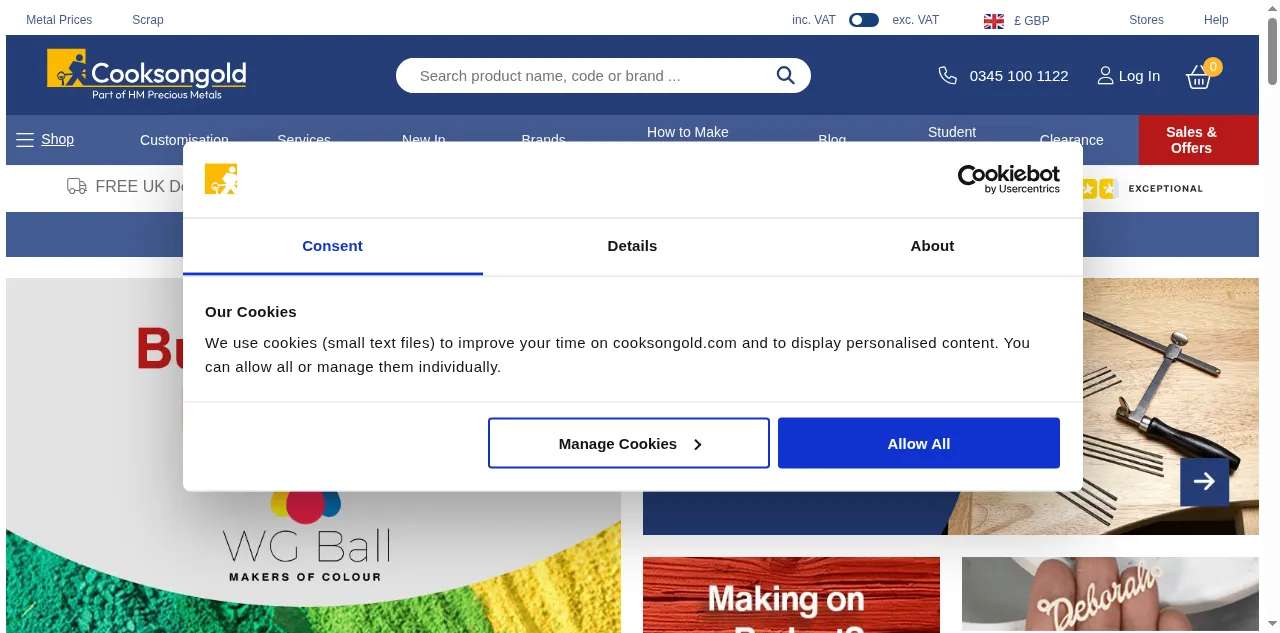Click the Cooksongold logo in header

pos(146,75)
